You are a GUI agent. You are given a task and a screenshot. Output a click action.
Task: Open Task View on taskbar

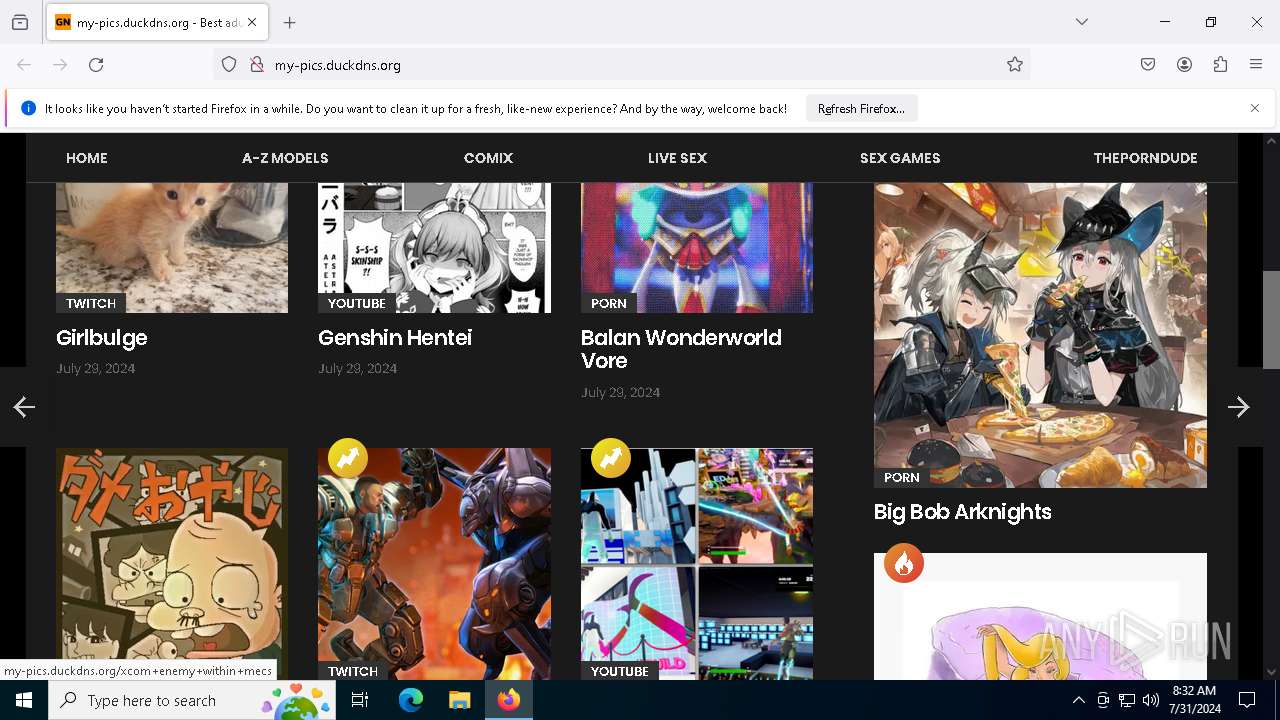[360, 700]
